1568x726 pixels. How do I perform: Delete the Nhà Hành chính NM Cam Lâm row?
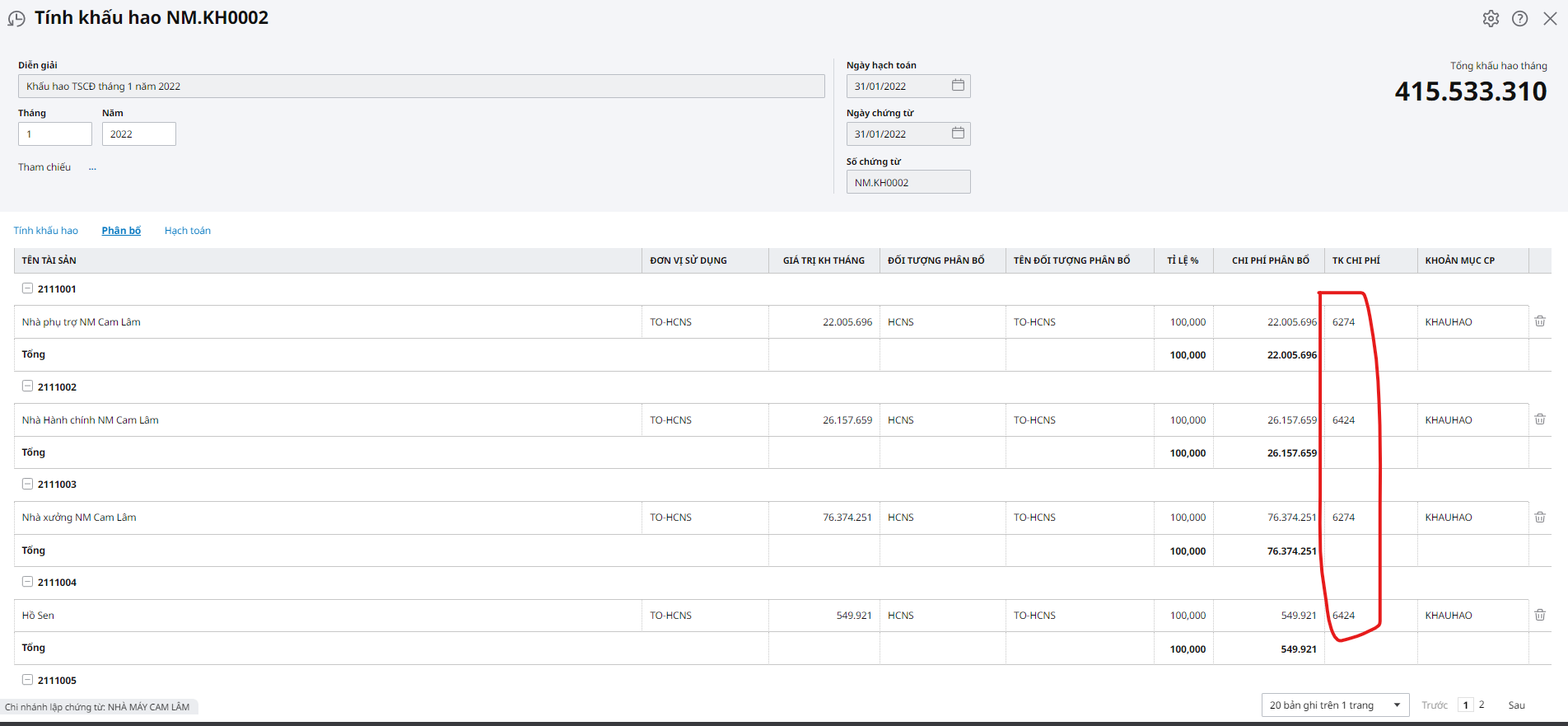(x=1540, y=419)
